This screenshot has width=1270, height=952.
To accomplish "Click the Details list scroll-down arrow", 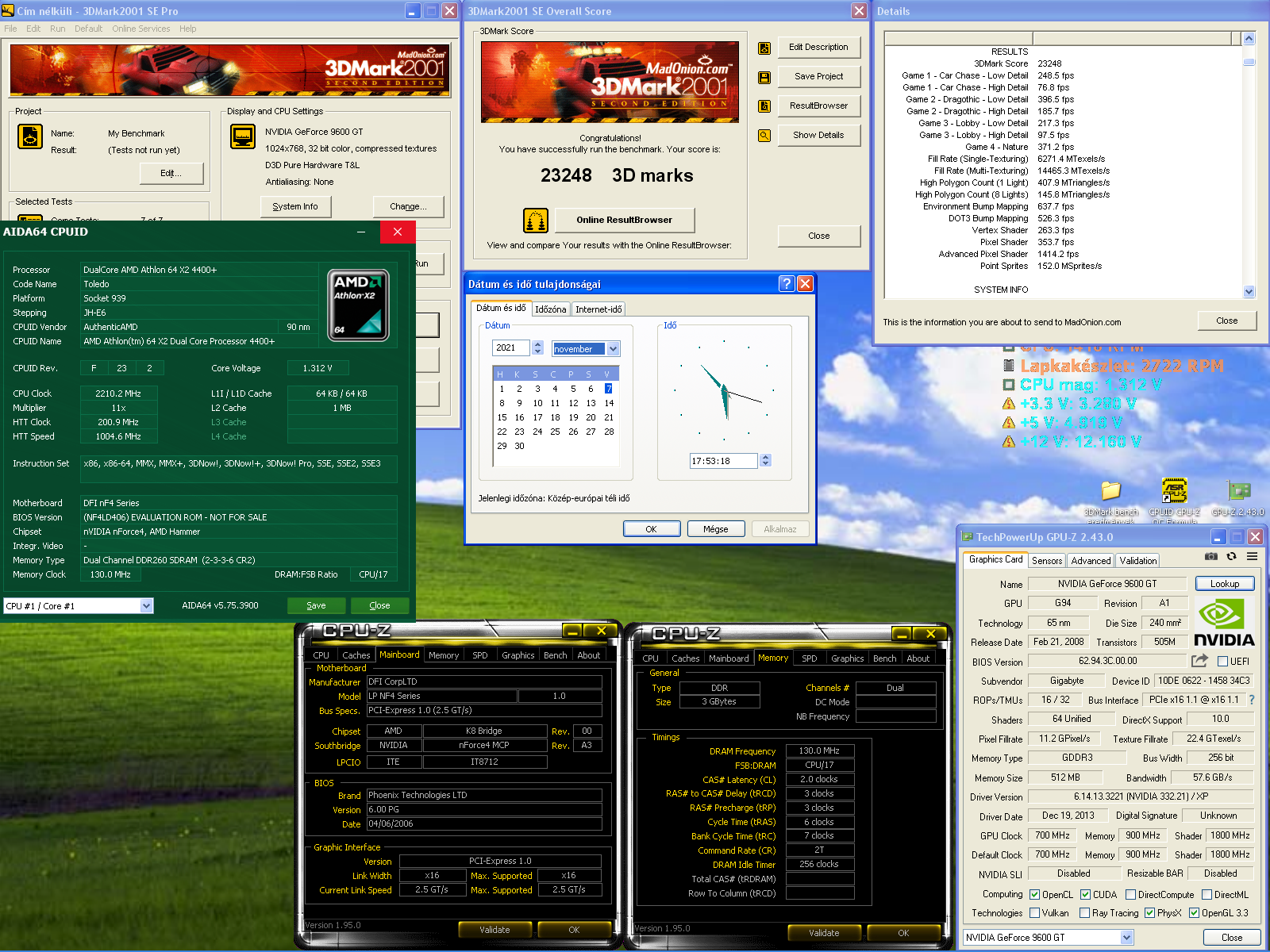I will 1249,291.
